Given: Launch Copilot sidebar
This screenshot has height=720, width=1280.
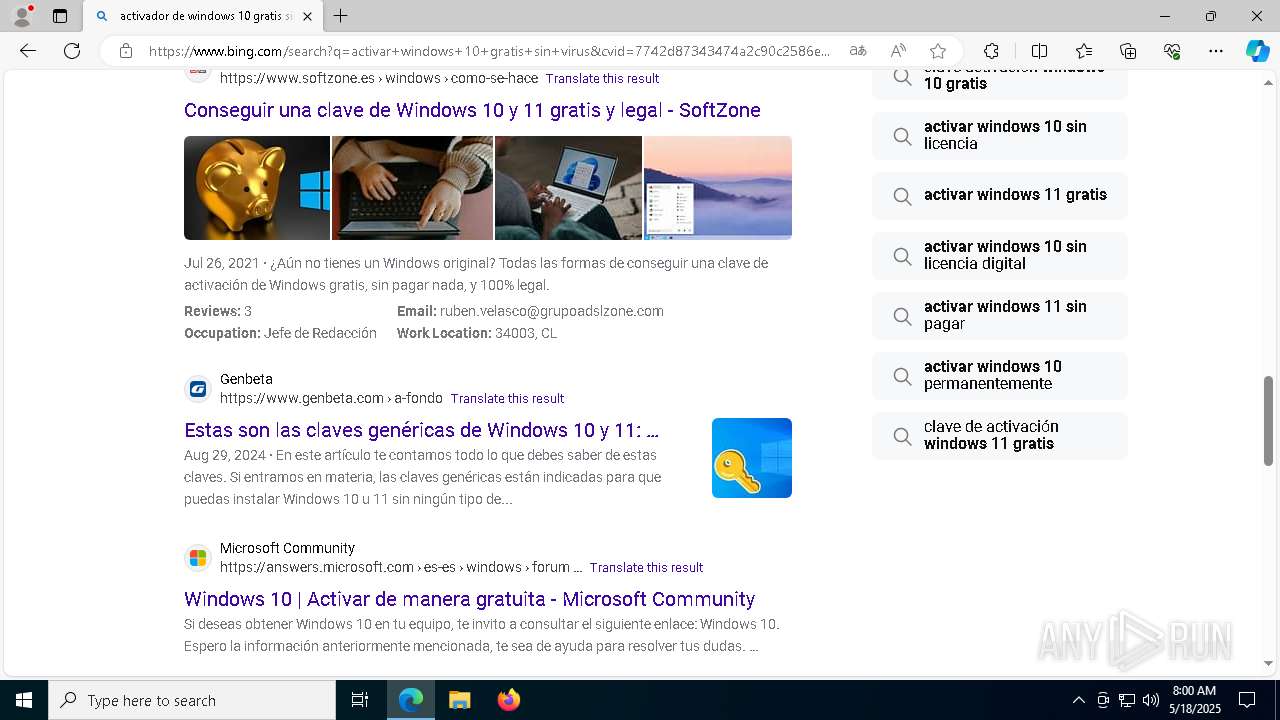Looking at the screenshot, I should pos(1257,51).
